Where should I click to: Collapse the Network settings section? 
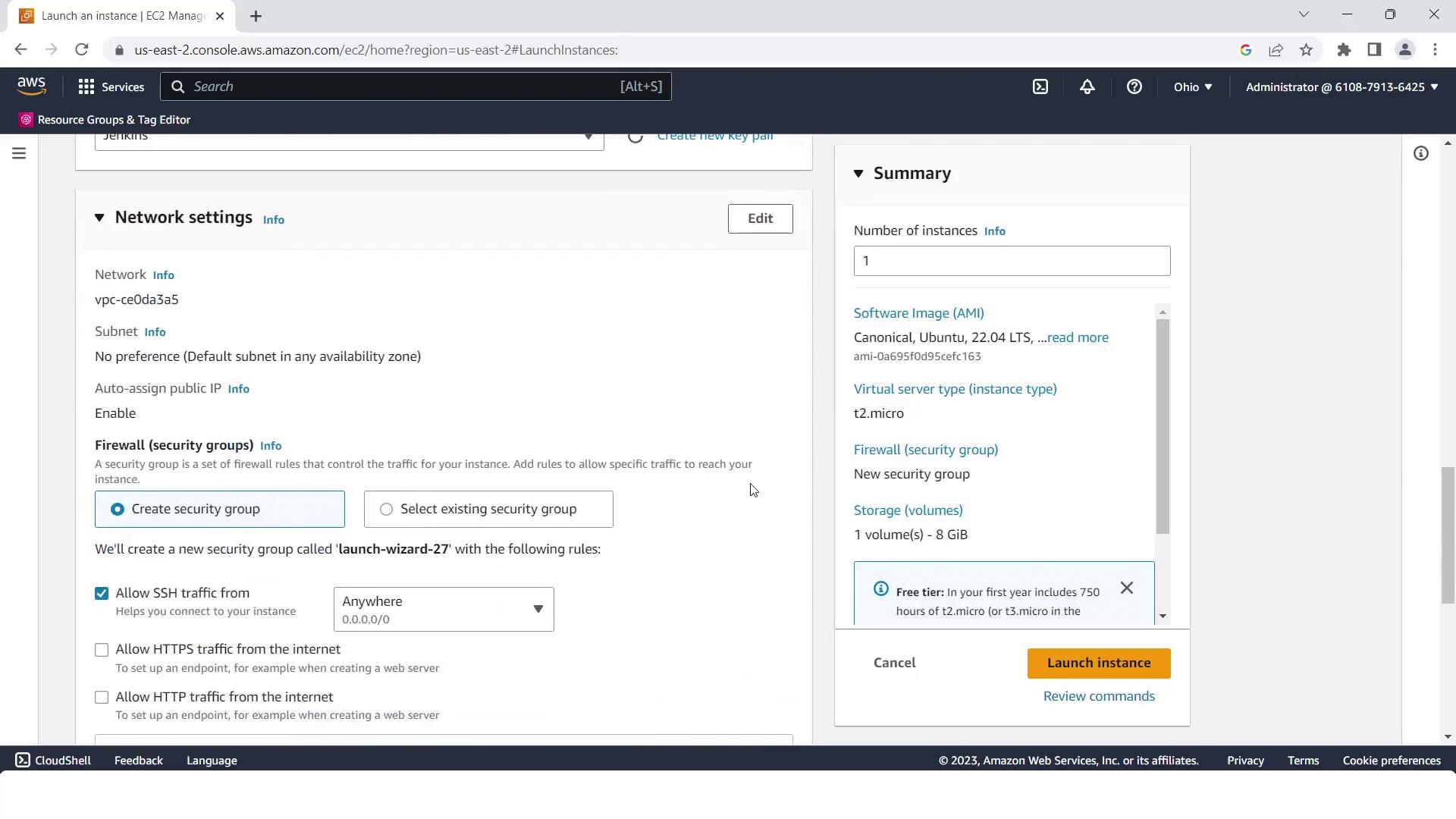(99, 218)
